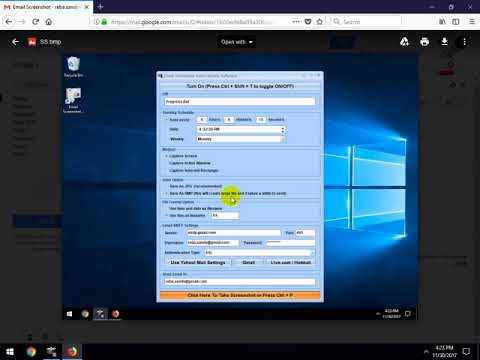
Task: Save page to Pocket
Action: click(308, 22)
